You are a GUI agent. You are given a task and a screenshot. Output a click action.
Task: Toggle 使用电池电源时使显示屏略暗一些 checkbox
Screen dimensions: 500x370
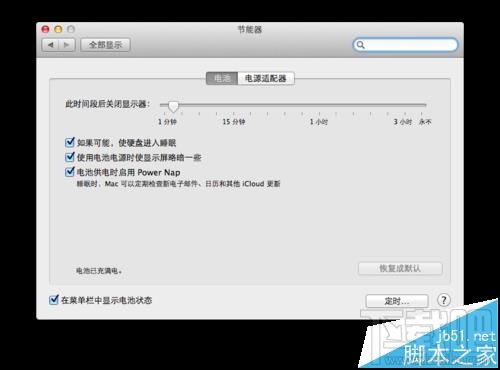pos(69,157)
